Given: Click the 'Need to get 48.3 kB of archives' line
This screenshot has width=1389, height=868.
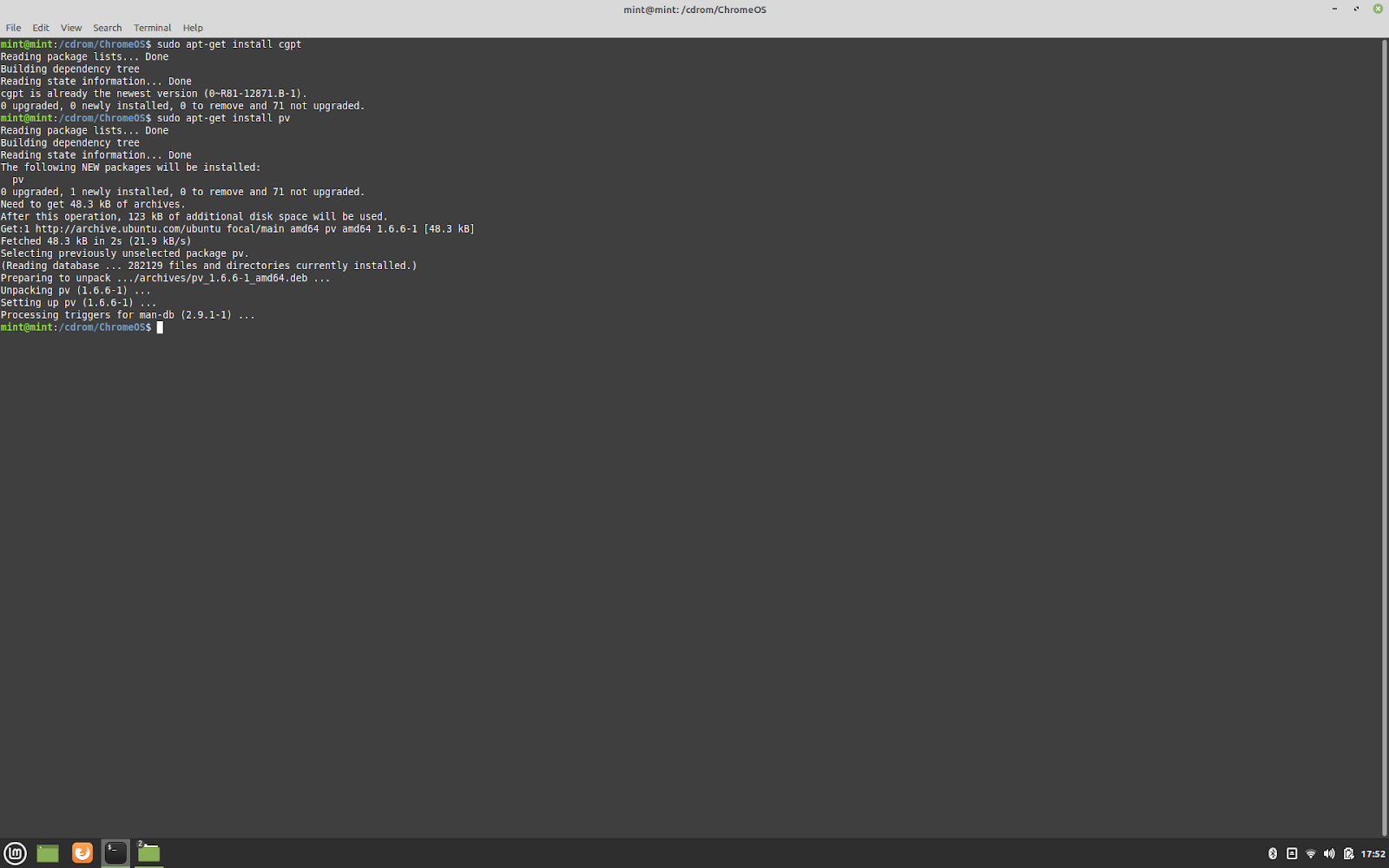Looking at the screenshot, I should coord(93,205).
